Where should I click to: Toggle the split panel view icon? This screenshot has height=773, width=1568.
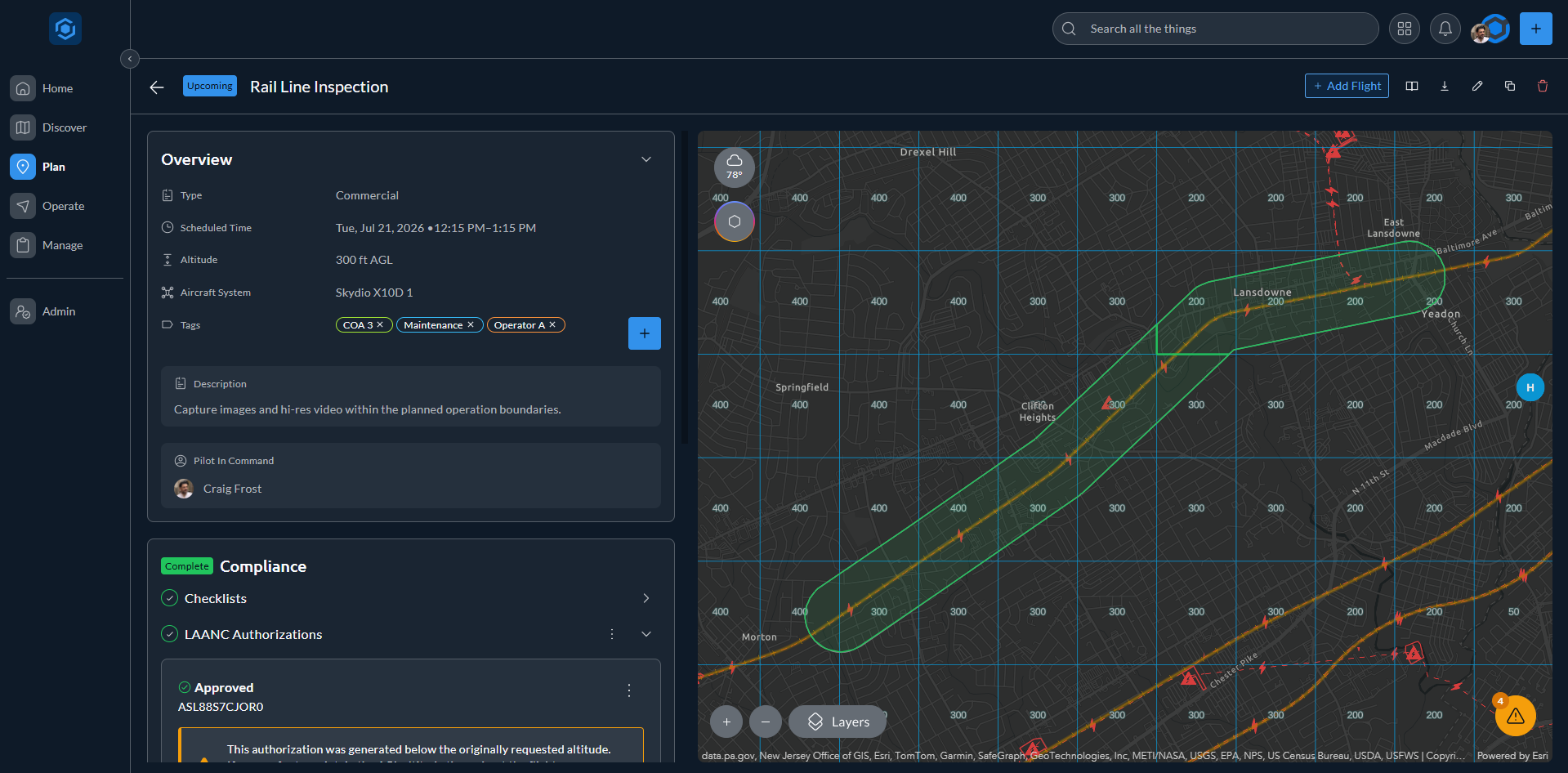(x=1412, y=86)
